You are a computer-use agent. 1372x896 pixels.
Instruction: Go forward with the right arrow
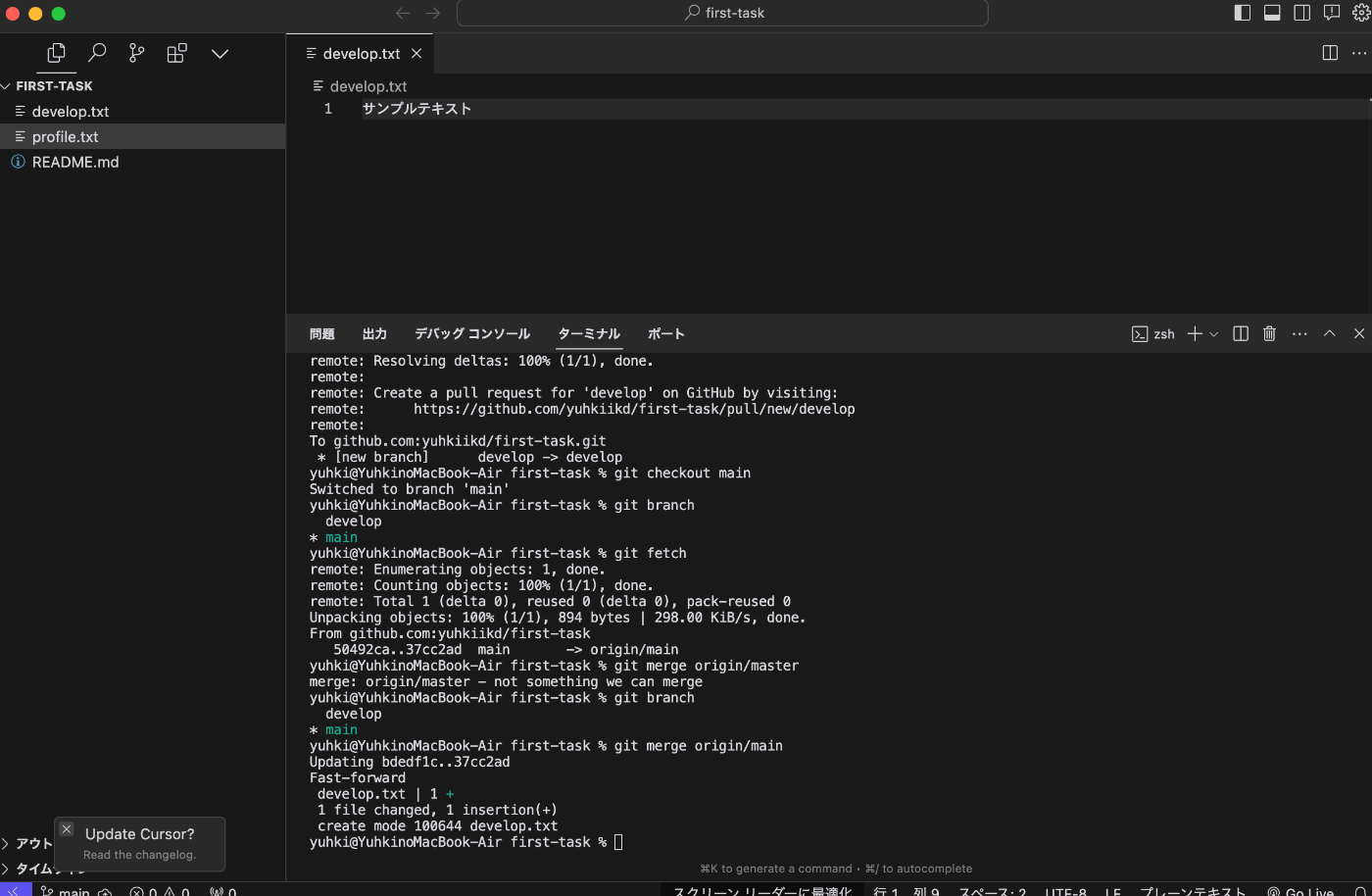point(433,13)
